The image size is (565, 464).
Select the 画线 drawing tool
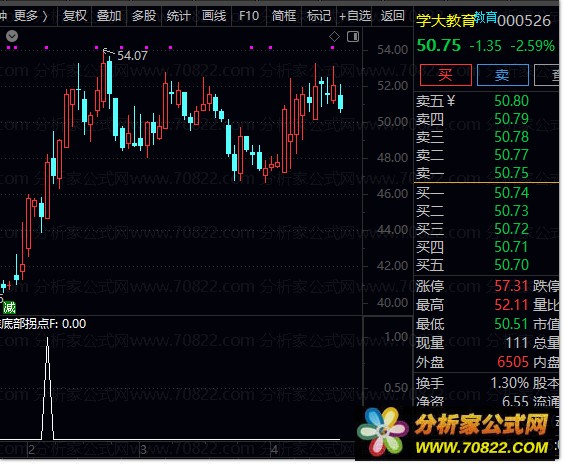[x=214, y=16]
